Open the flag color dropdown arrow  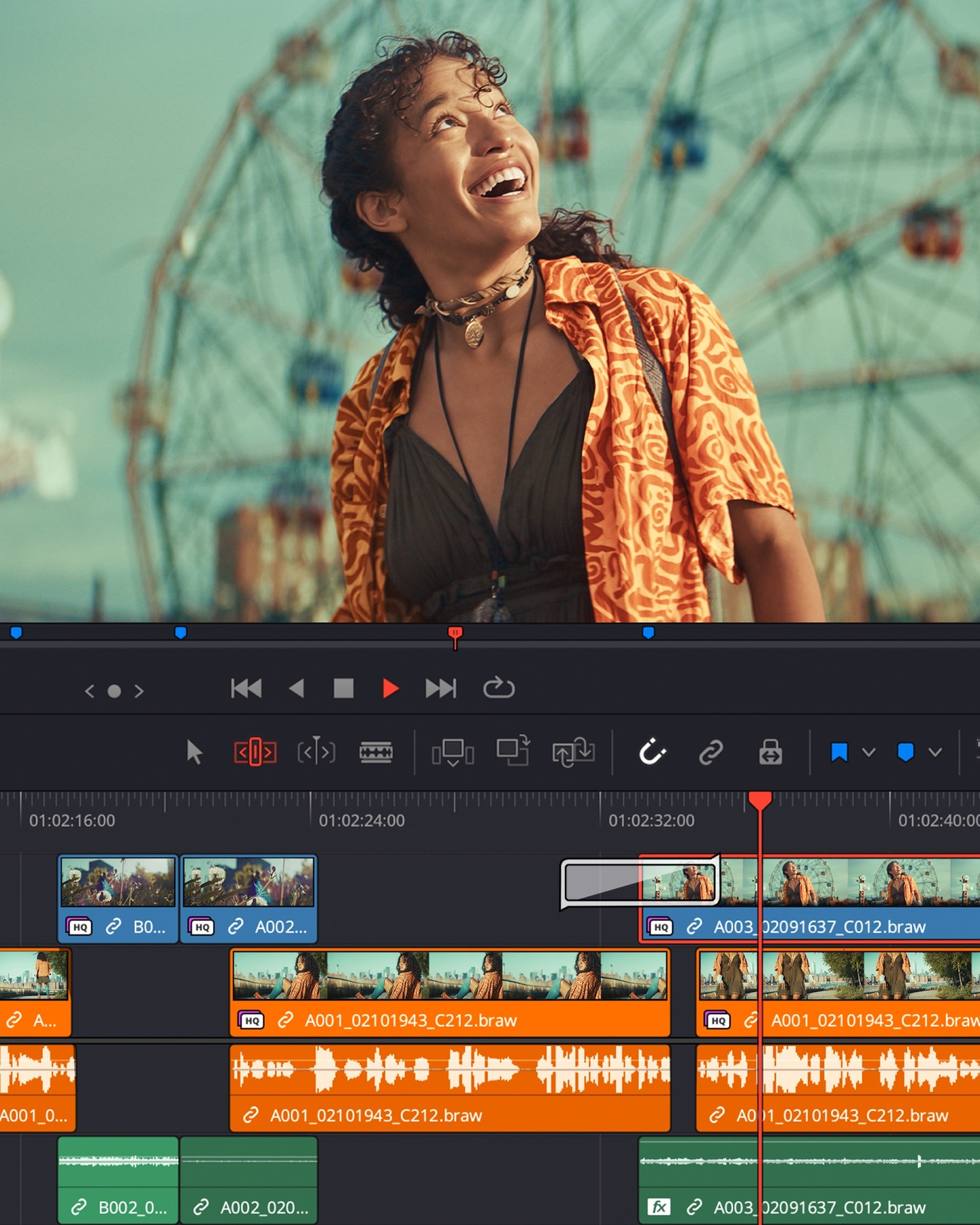point(868,753)
